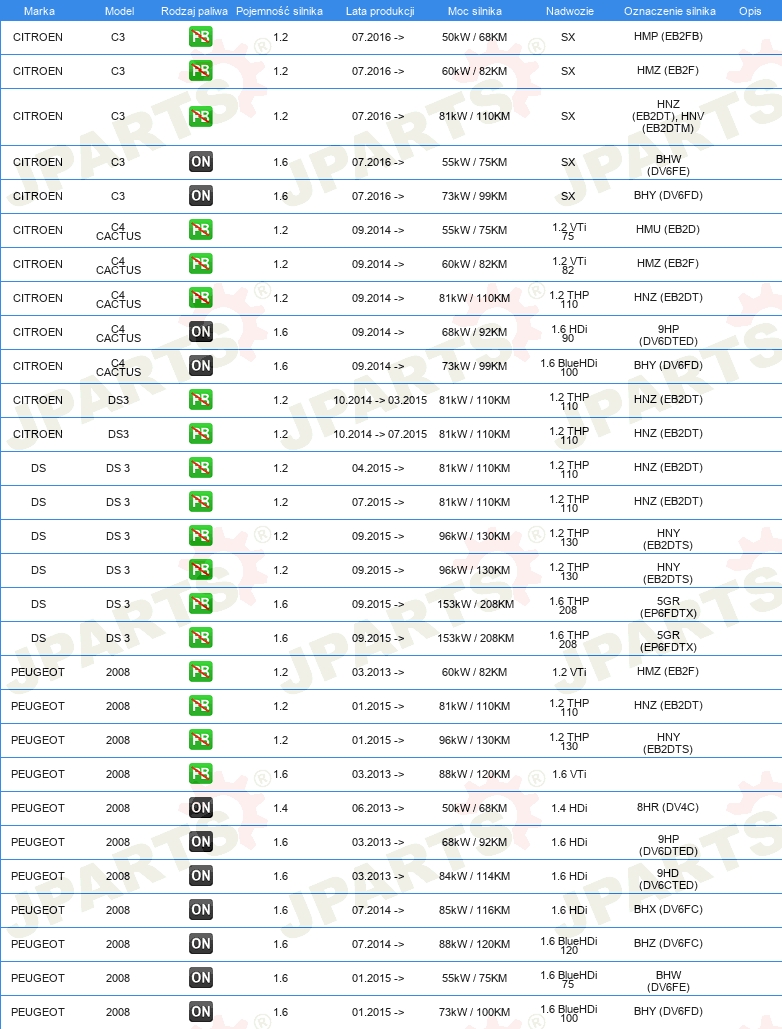Click the petrol icon in the 10.2014 -> 03.2015 row
782x1029 pixels.
tap(201, 400)
